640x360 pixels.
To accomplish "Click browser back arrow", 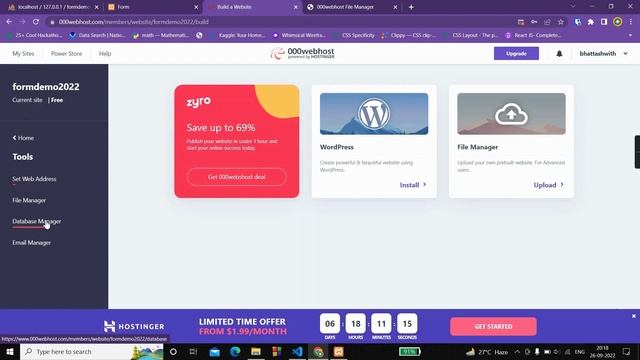I will [x=9, y=22].
